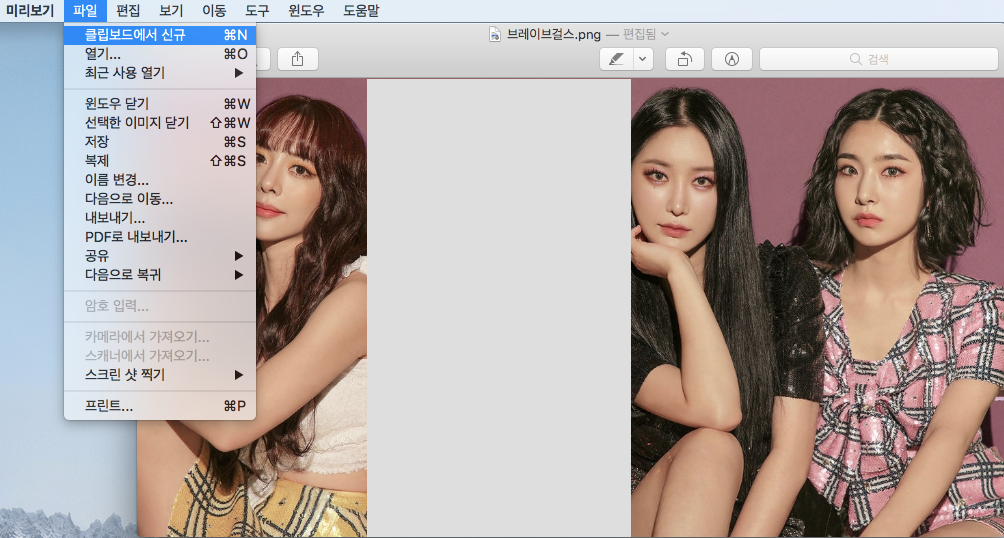The height and width of the screenshot is (538, 1004).
Task: Open the 윈도우 menu
Action: [x=306, y=10]
